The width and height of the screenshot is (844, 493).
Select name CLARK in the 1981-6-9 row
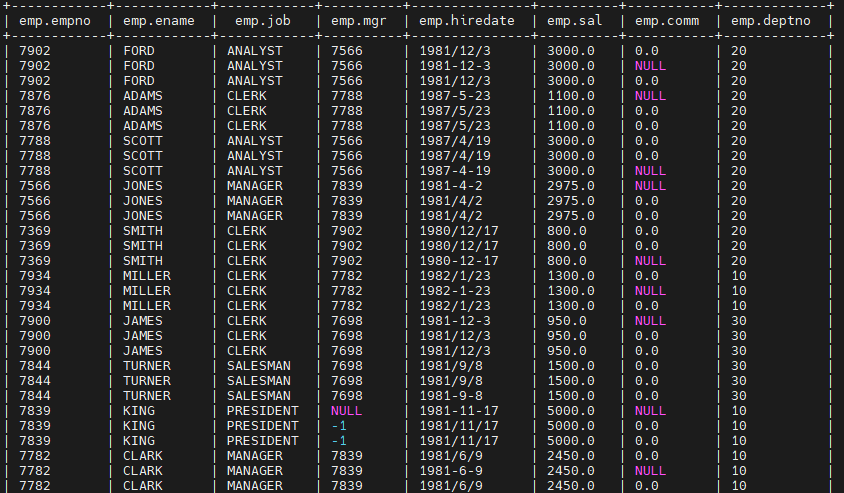click(x=143, y=470)
